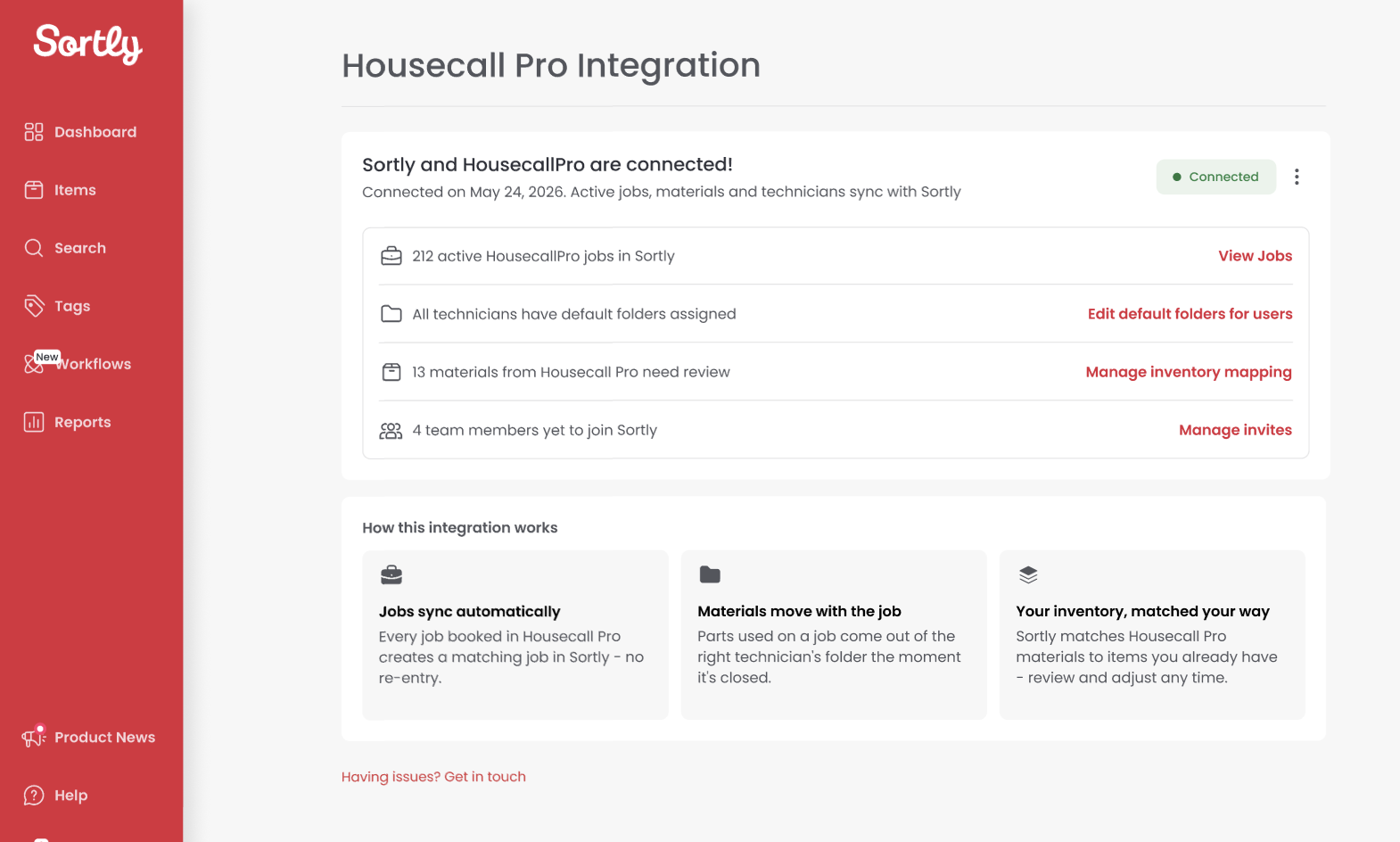Viewport: 1400px width, 842px height.
Task: Click "Your inventory, matched your way" title
Action: pos(1142,612)
